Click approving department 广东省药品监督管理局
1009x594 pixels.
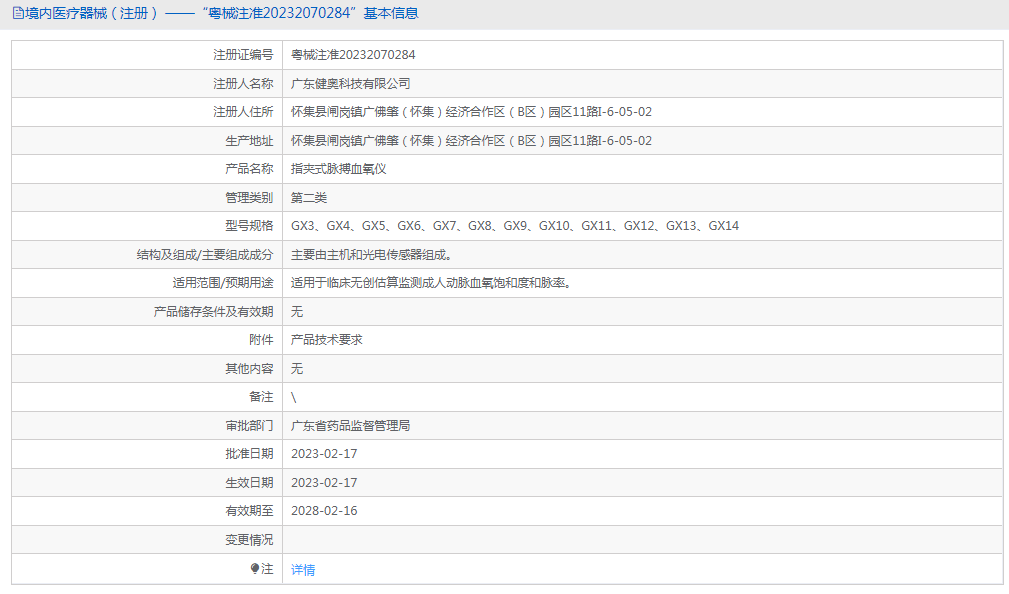click(x=350, y=426)
